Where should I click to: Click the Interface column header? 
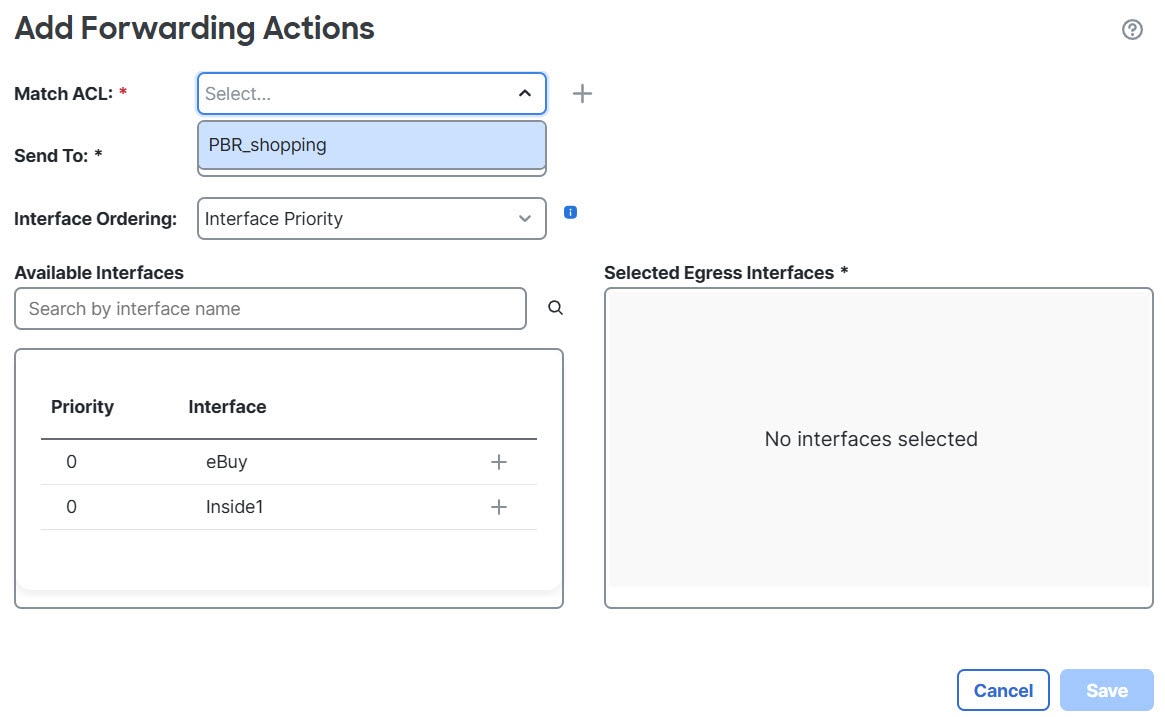(227, 407)
